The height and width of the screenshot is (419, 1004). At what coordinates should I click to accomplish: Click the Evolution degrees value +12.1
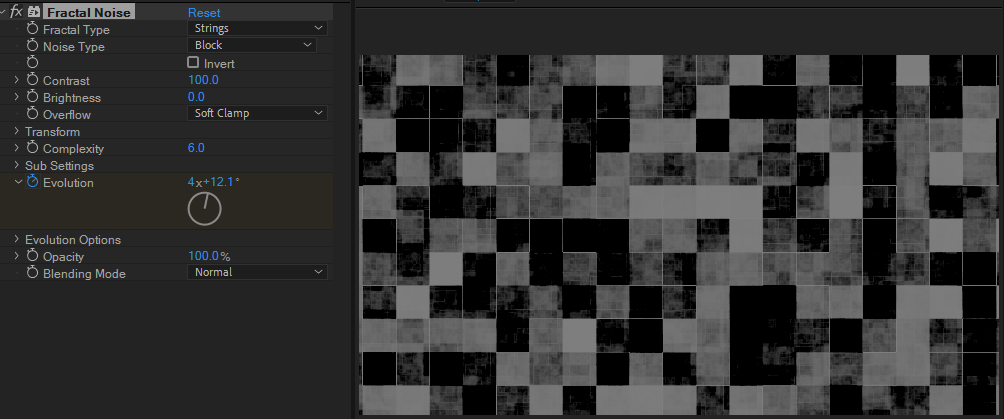click(x=218, y=182)
